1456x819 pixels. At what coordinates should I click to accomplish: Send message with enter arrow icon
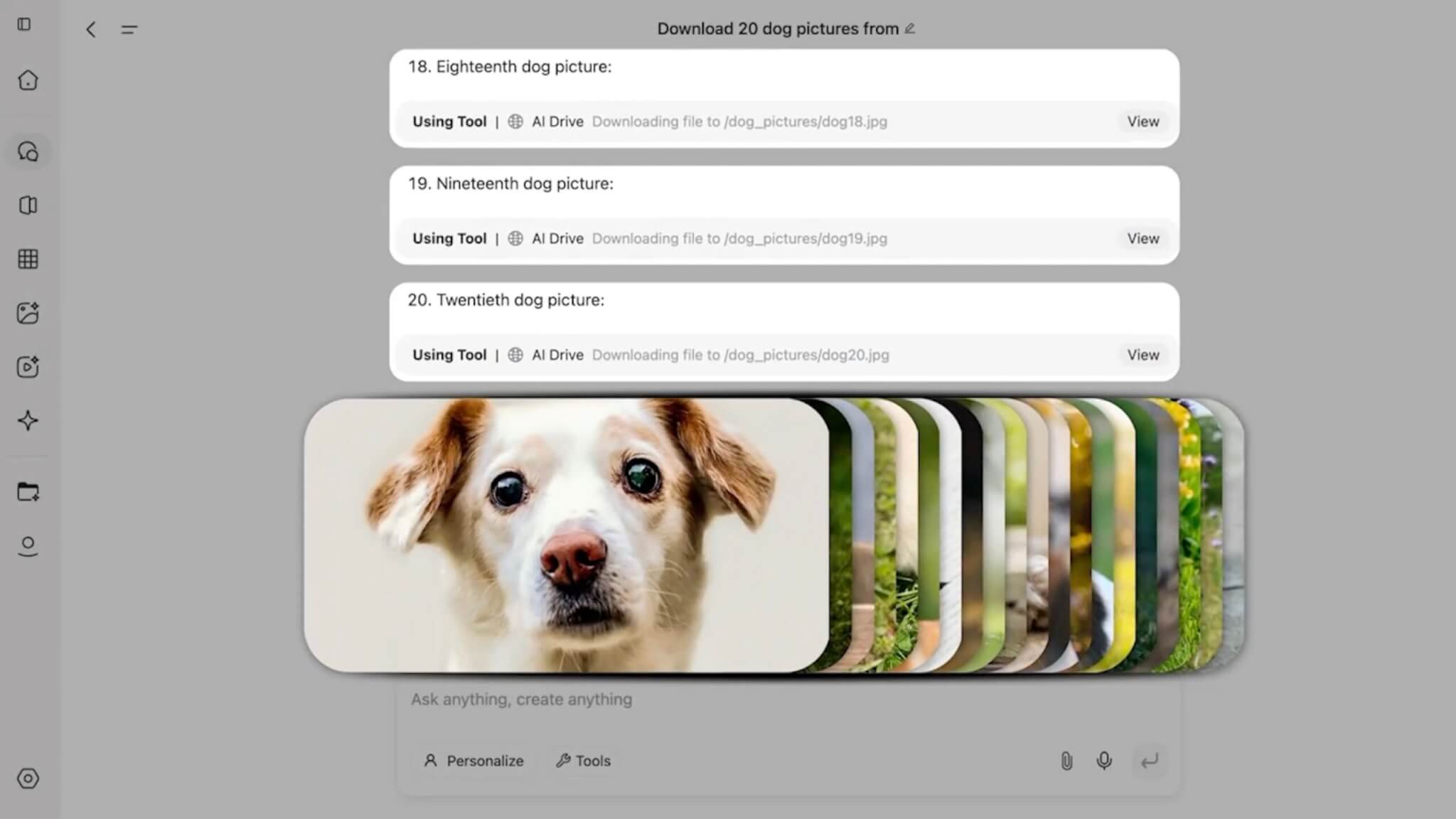pos(1150,761)
